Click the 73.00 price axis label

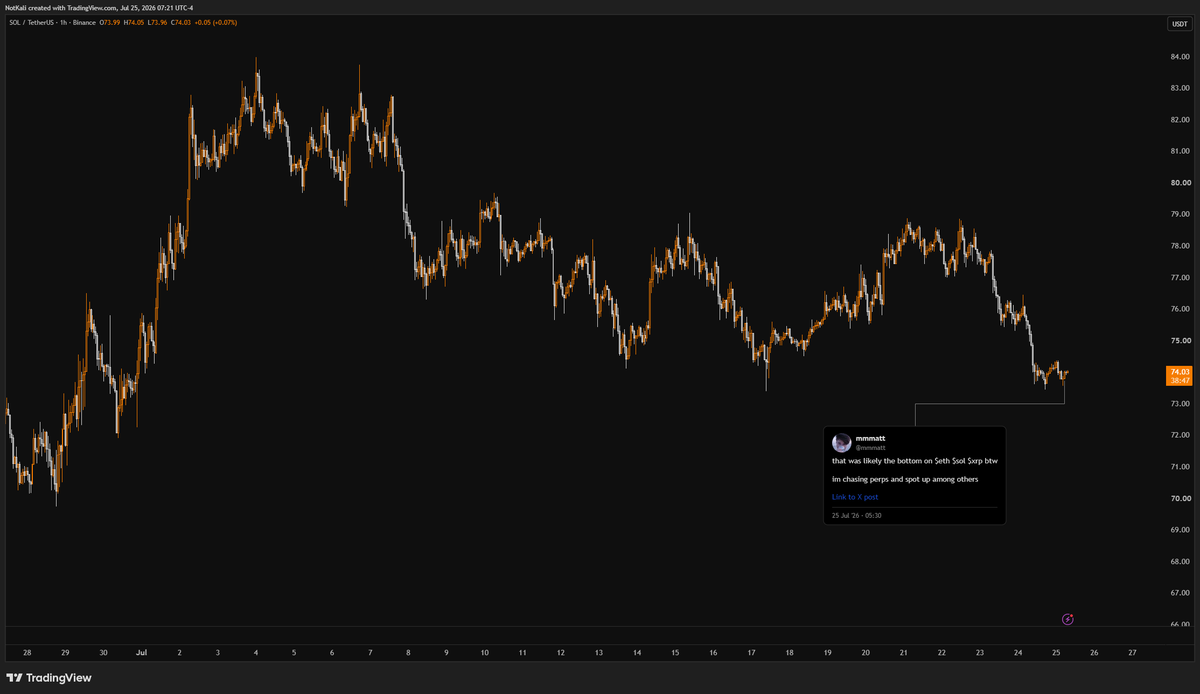[1178, 404]
